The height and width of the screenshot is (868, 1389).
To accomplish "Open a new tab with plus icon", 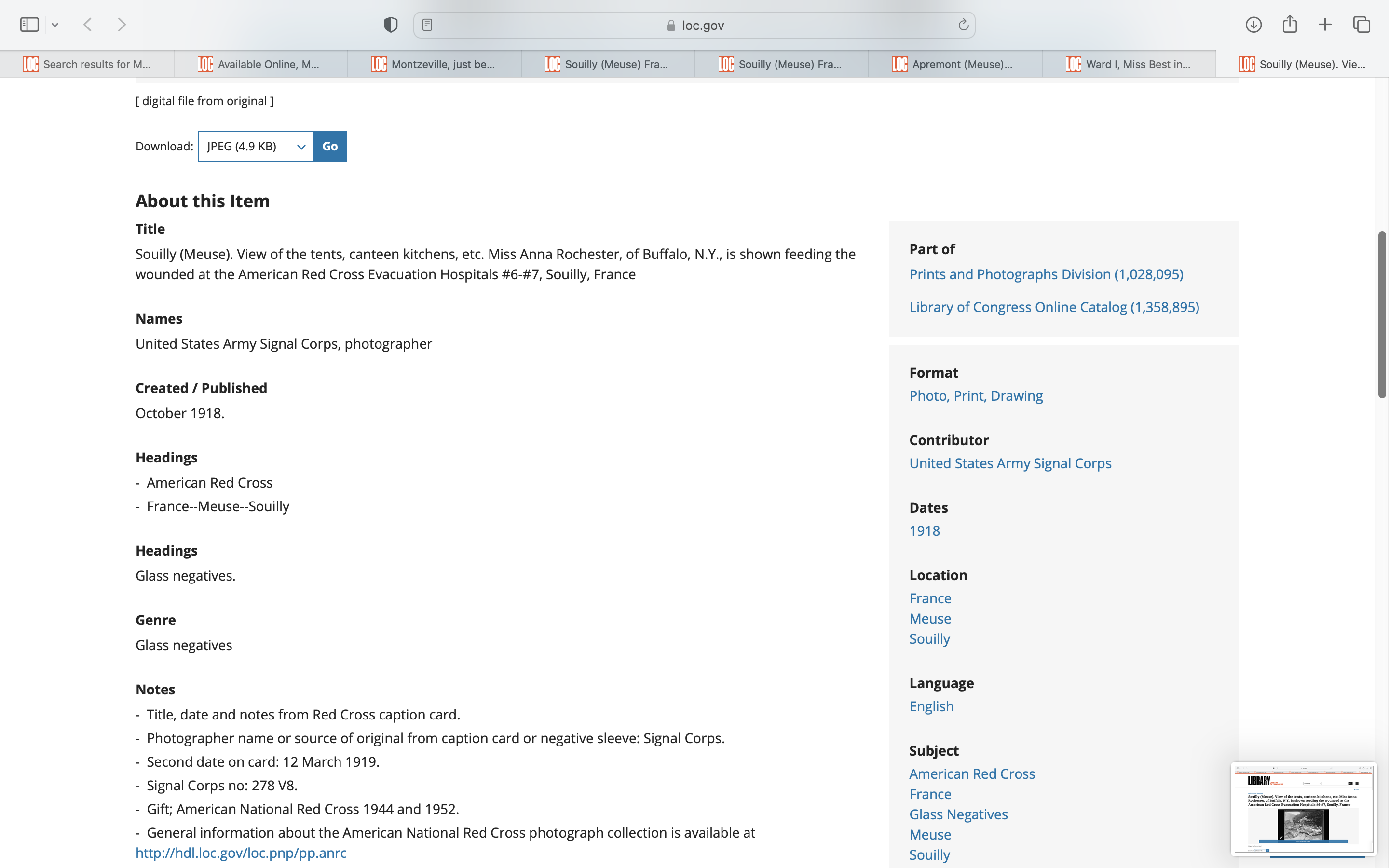I will tap(1325, 25).
